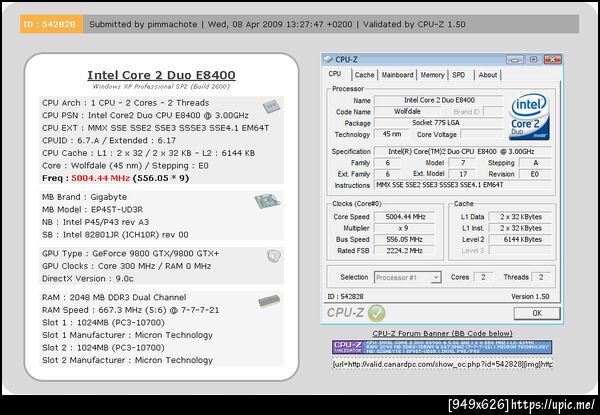Click 'GPU Clocks : Core 300 MHz' line
Viewport: 600px width, 415px height.
coord(127,266)
